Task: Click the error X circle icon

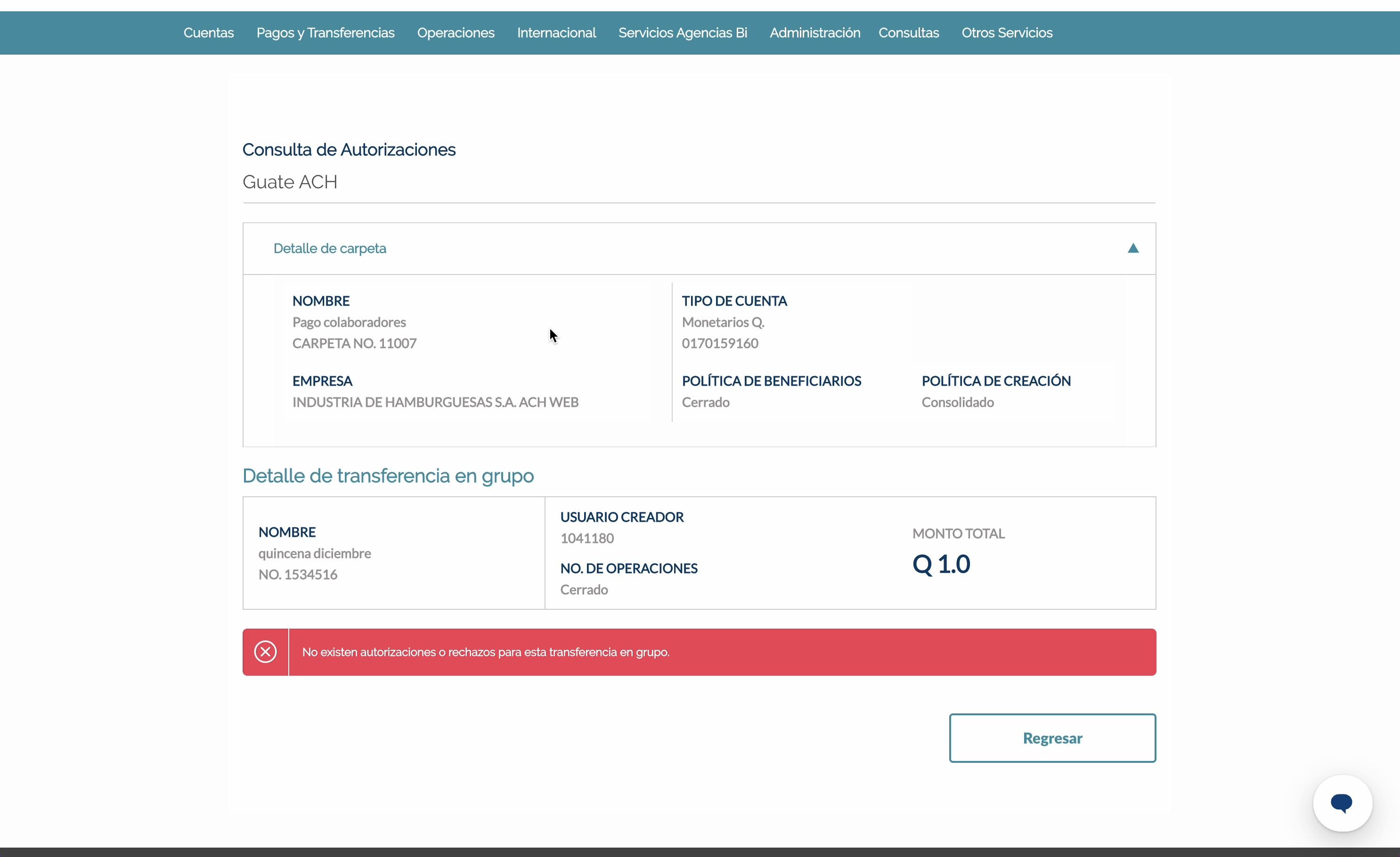Action: click(x=265, y=651)
